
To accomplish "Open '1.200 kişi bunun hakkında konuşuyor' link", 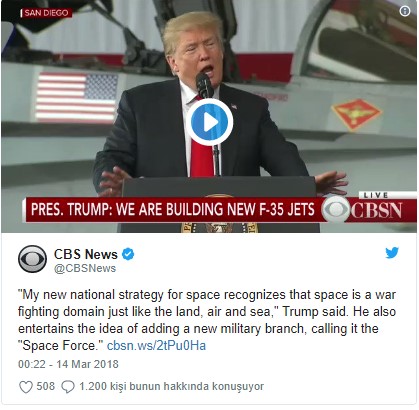I will click(171, 387).
